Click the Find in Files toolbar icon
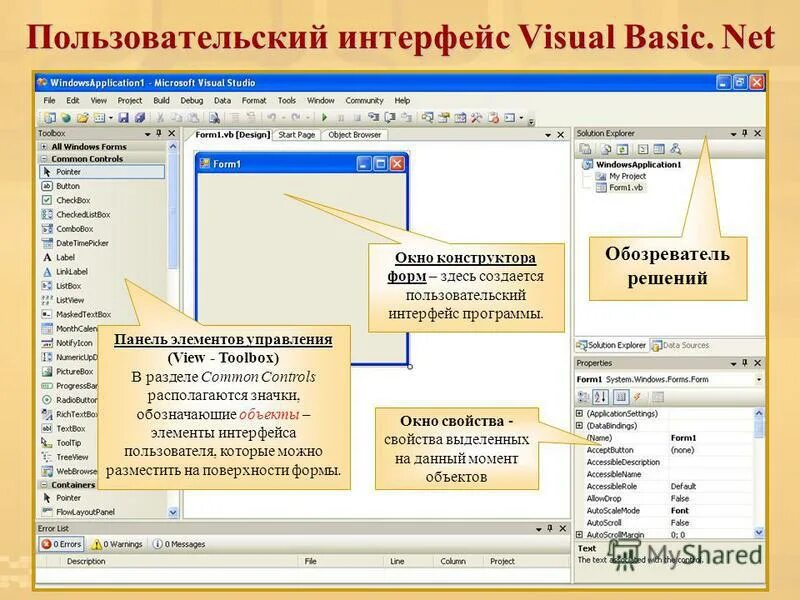Screen dimensions: 800x600 214,118
